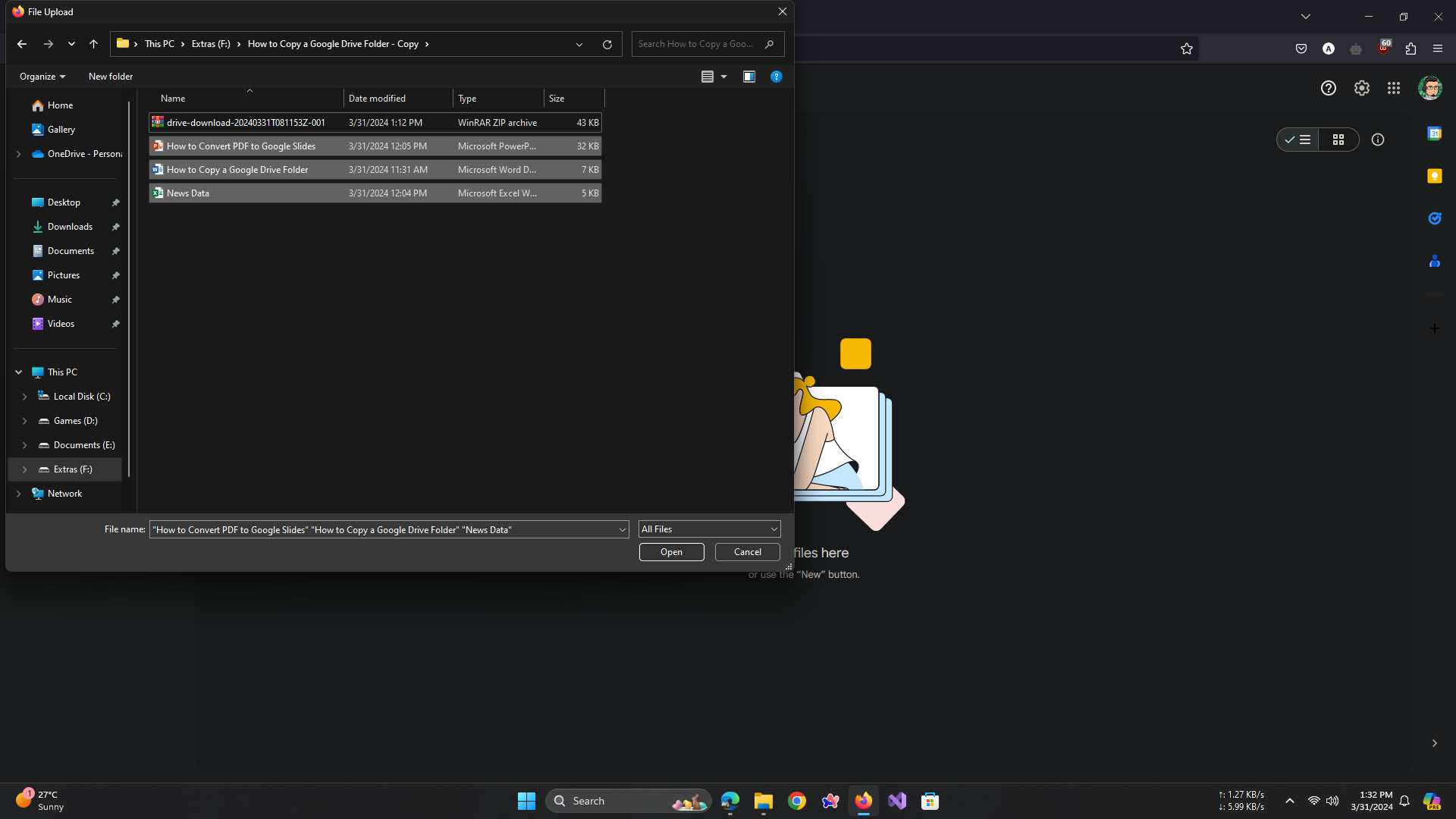1456x819 pixels.
Task: Sort by Date modified column header
Action: [x=377, y=99]
